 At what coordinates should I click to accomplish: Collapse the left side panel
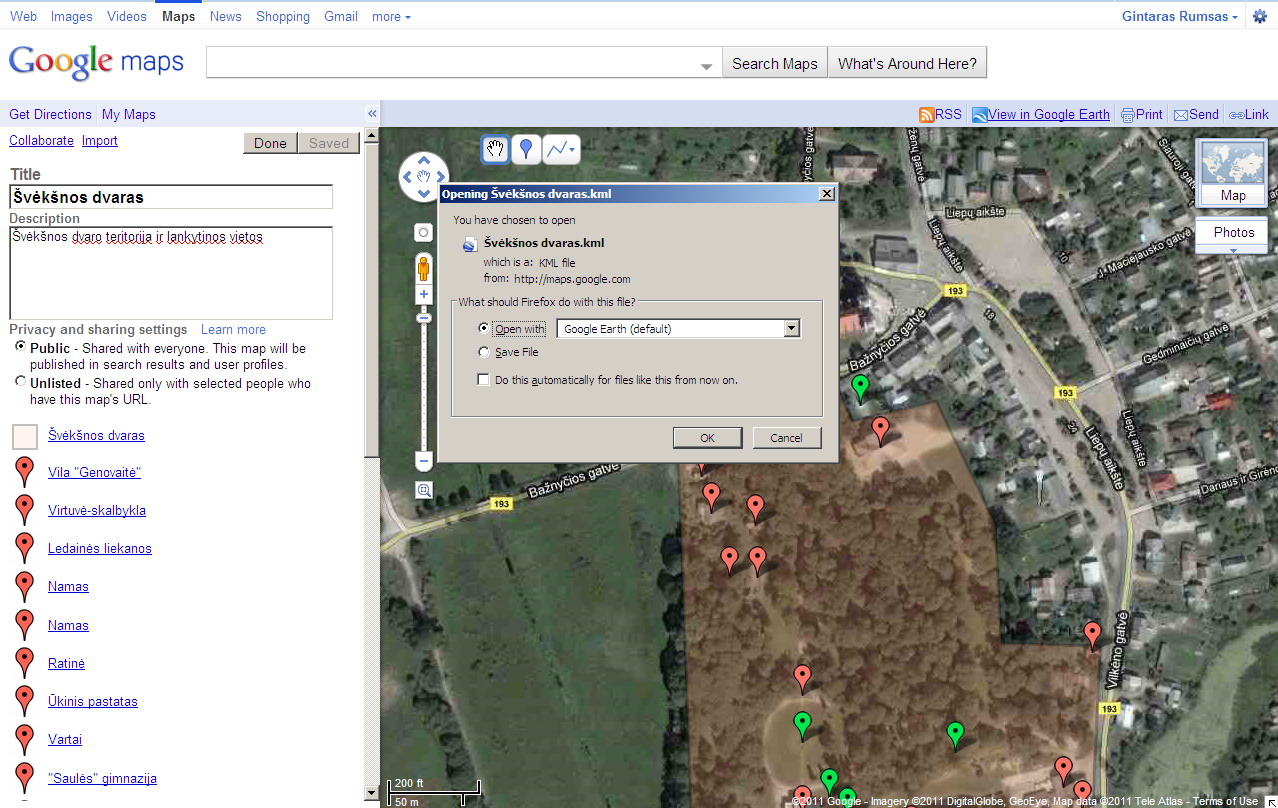(x=372, y=114)
